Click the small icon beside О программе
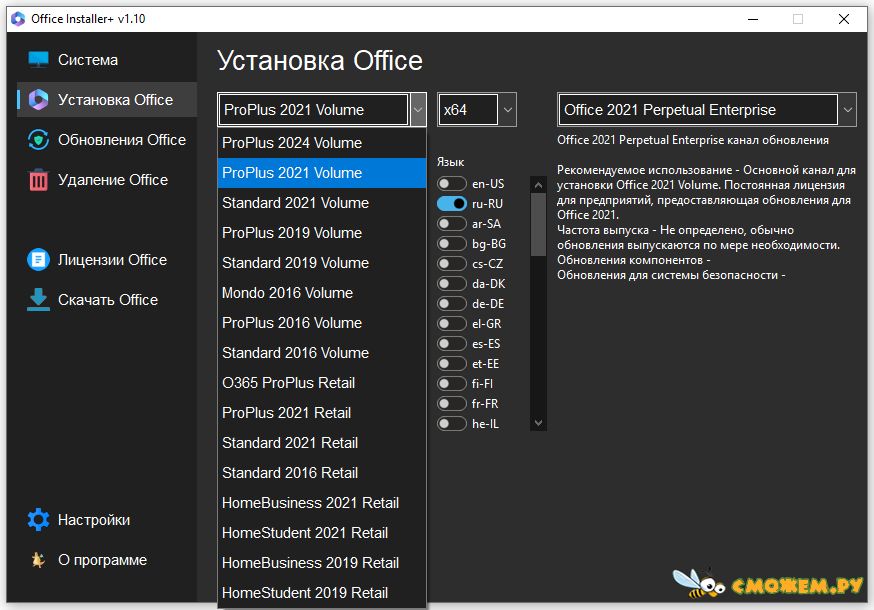This screenshot has height=610, width=874. click(x=38, y=559)
